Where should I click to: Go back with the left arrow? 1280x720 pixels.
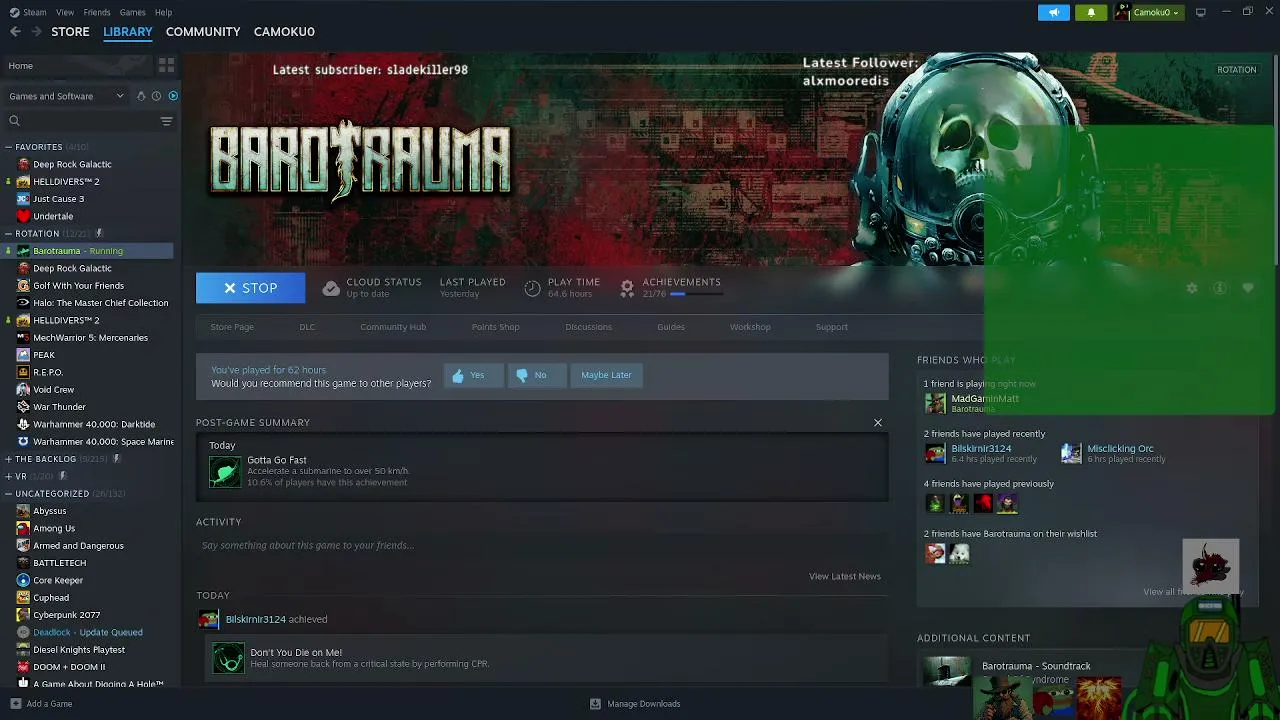click(x=15, y=32)
